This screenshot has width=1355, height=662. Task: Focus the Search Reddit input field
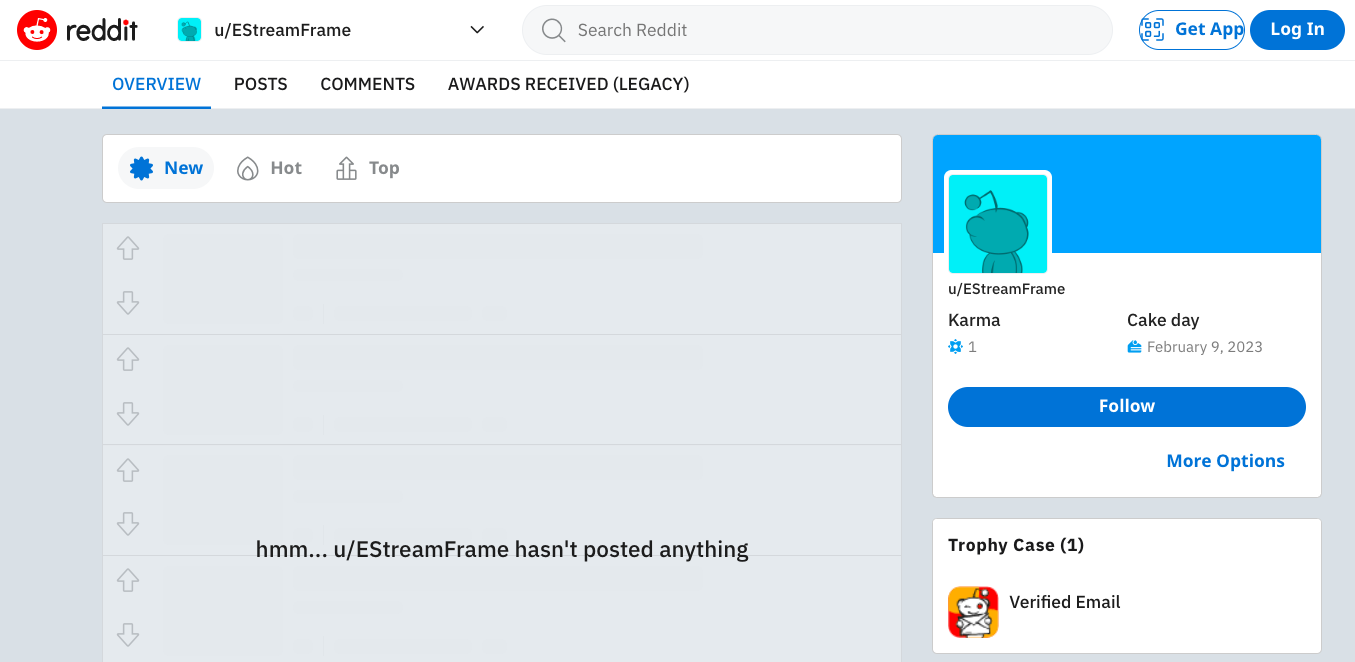pyautogui.click(x=830, y=30)
